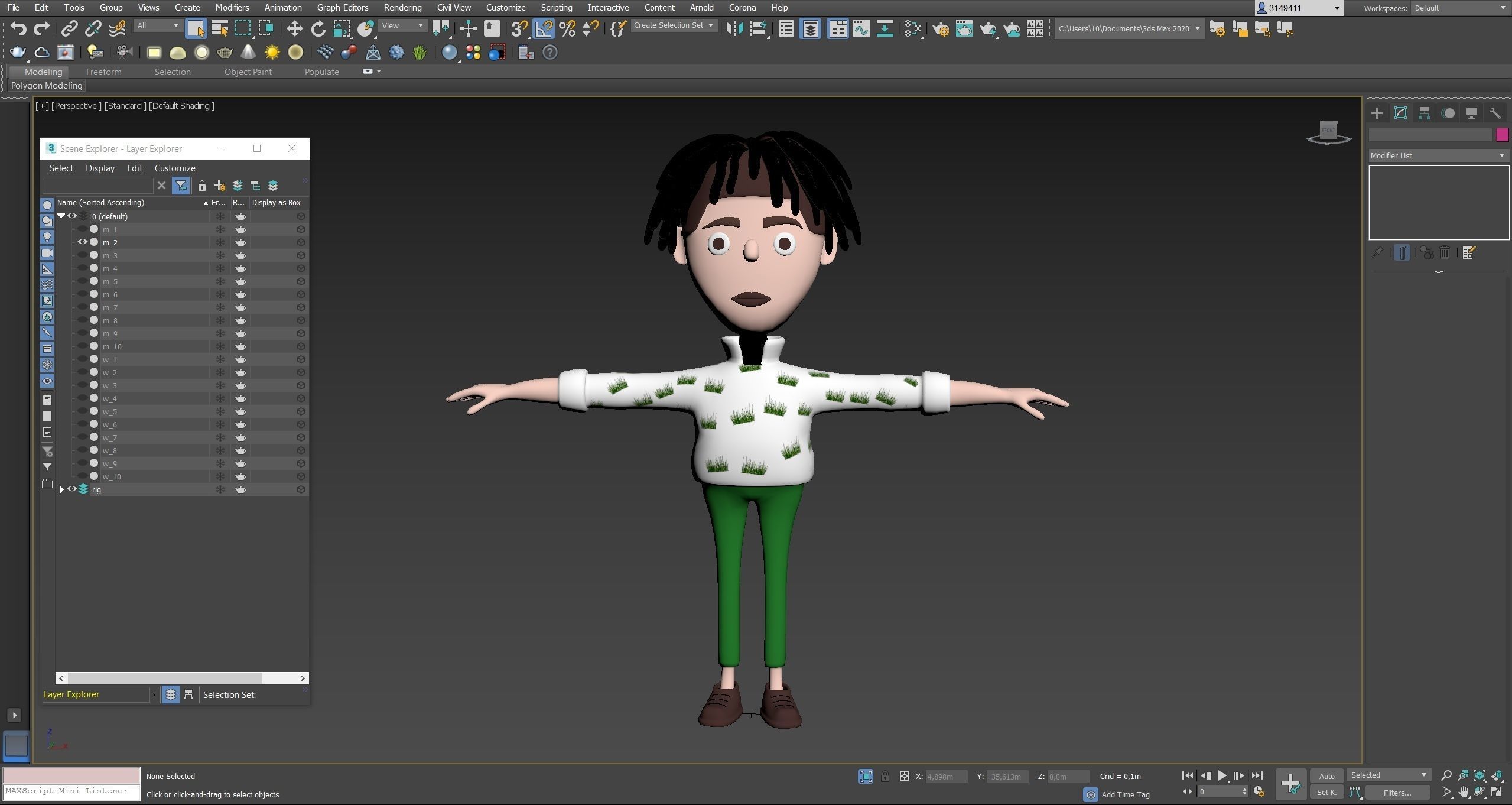Hide the m_2 object via eye icon
The width and height of the screenshot is (1512, 805).
point(82,242)
